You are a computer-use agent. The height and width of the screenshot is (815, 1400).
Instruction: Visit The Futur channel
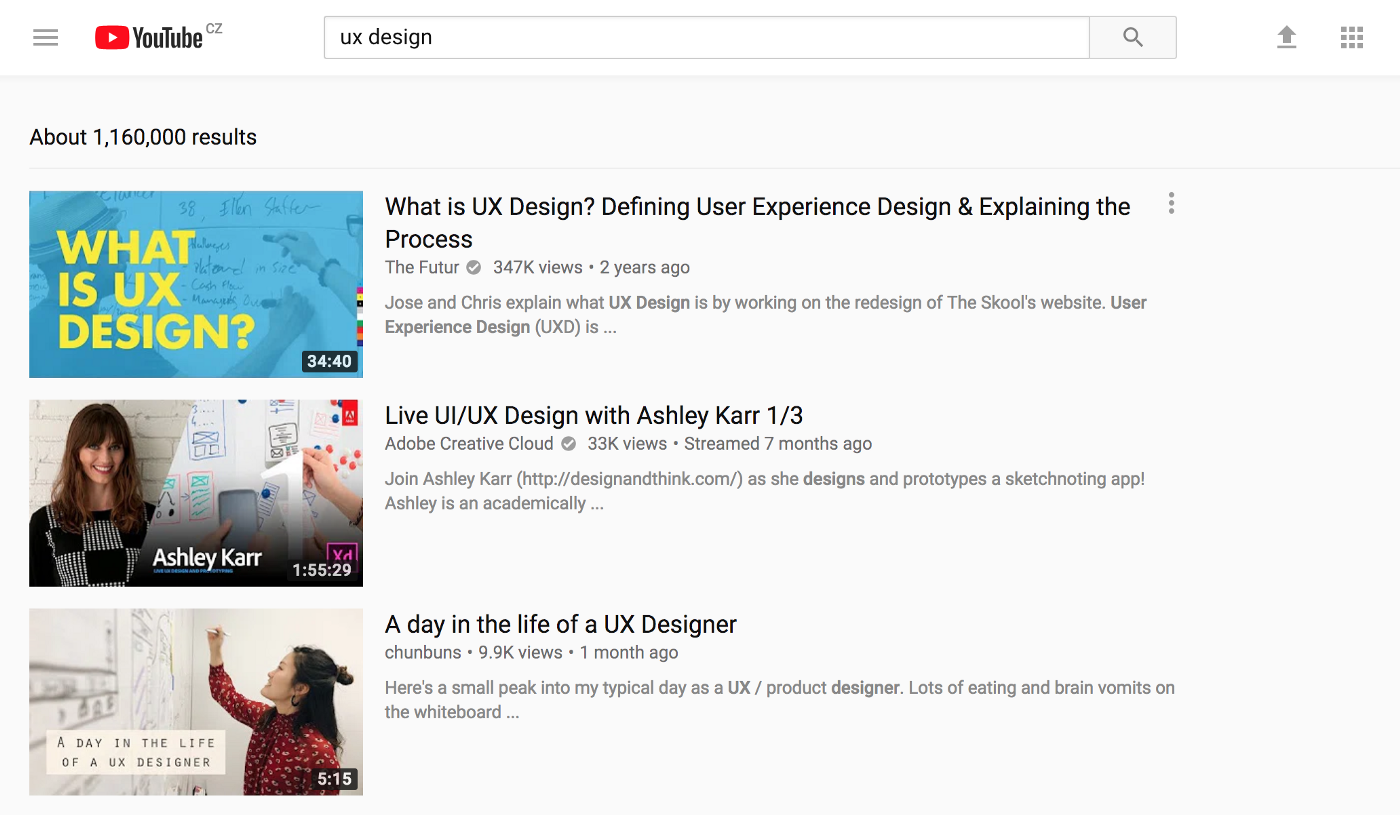[422, 268]
